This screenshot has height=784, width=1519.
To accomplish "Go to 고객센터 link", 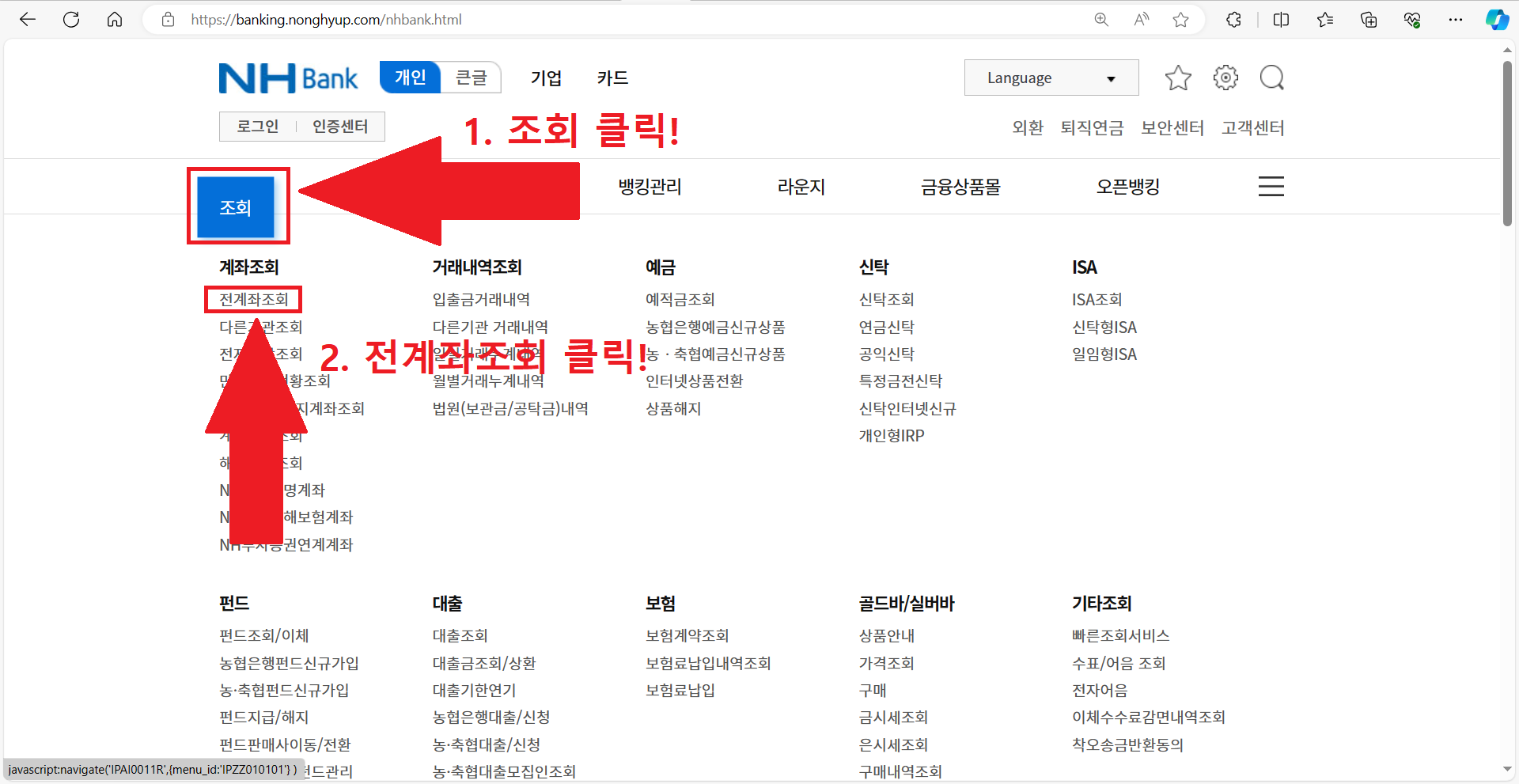I will pyautogui.click(x=1252, y=128).
